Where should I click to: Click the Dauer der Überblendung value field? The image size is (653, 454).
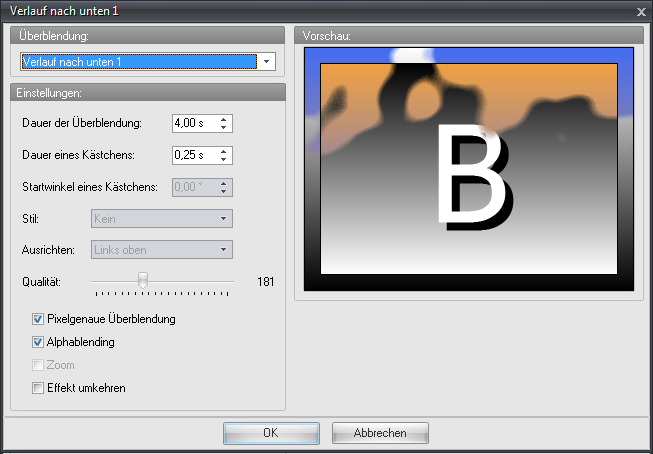click(194, 124)
